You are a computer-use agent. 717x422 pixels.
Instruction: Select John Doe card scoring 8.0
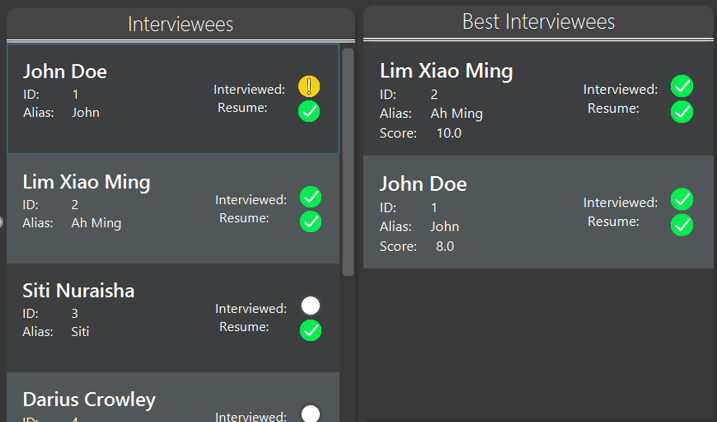pyautogui.click(x=538, y=212)
